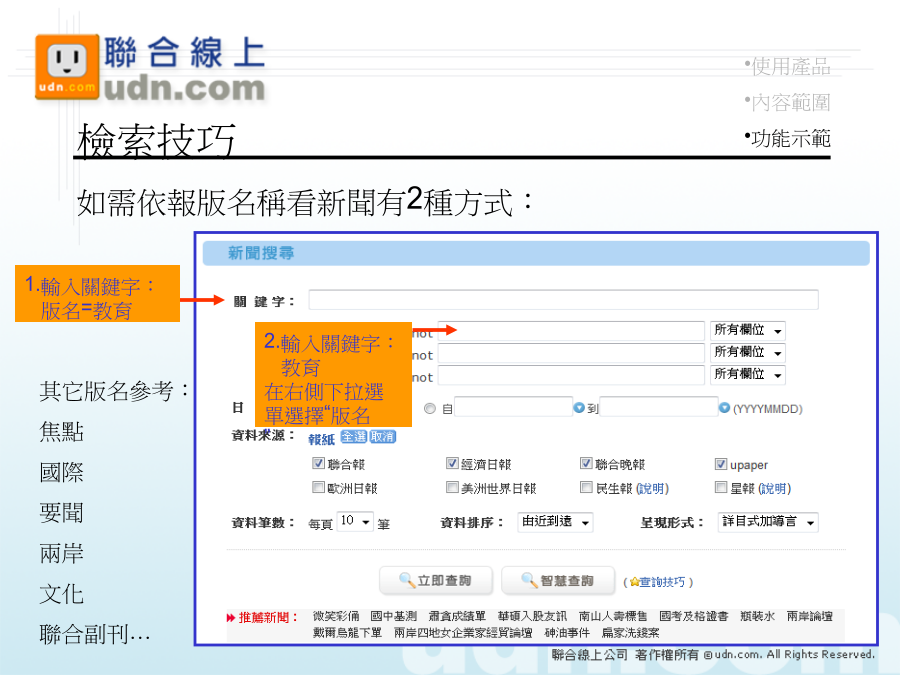Open the recommended news 華碩入股友訊
The width and height of the screenshot is (900, 675).
(532, 616)
